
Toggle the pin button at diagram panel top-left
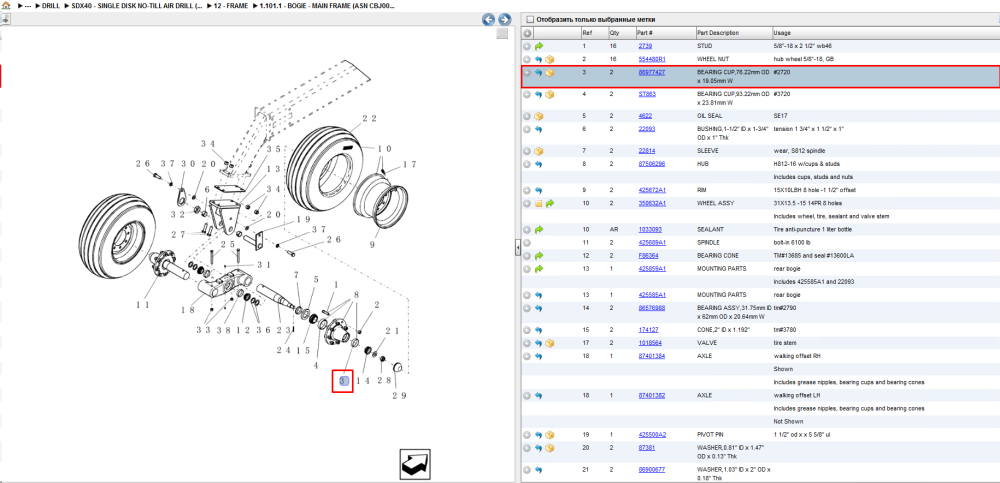click(x=4, y=19)
